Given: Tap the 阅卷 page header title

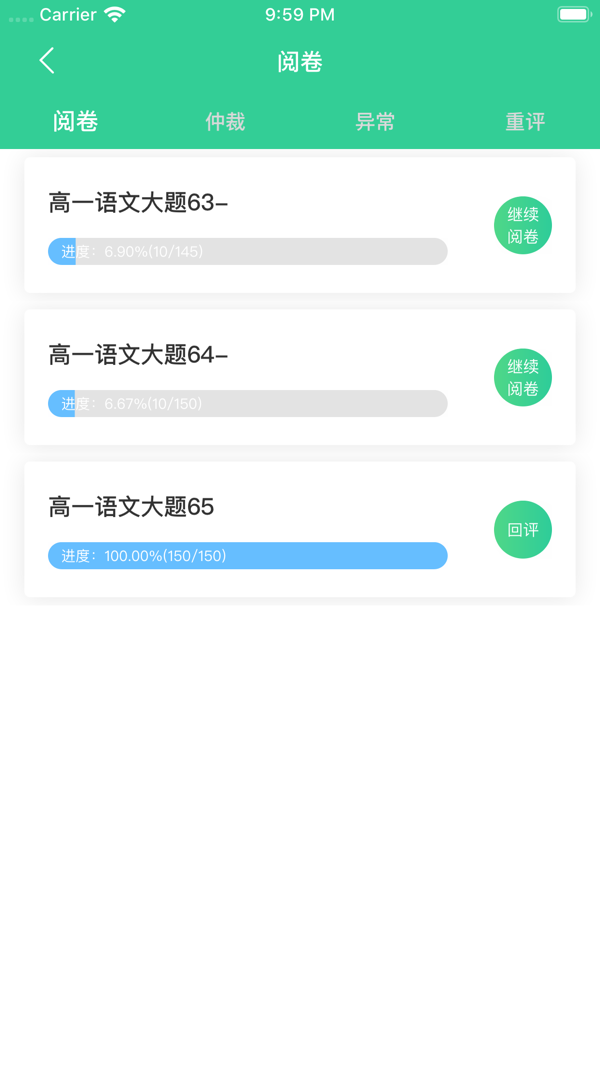Looking at the screenshot, I should click(x=300, y=62).
